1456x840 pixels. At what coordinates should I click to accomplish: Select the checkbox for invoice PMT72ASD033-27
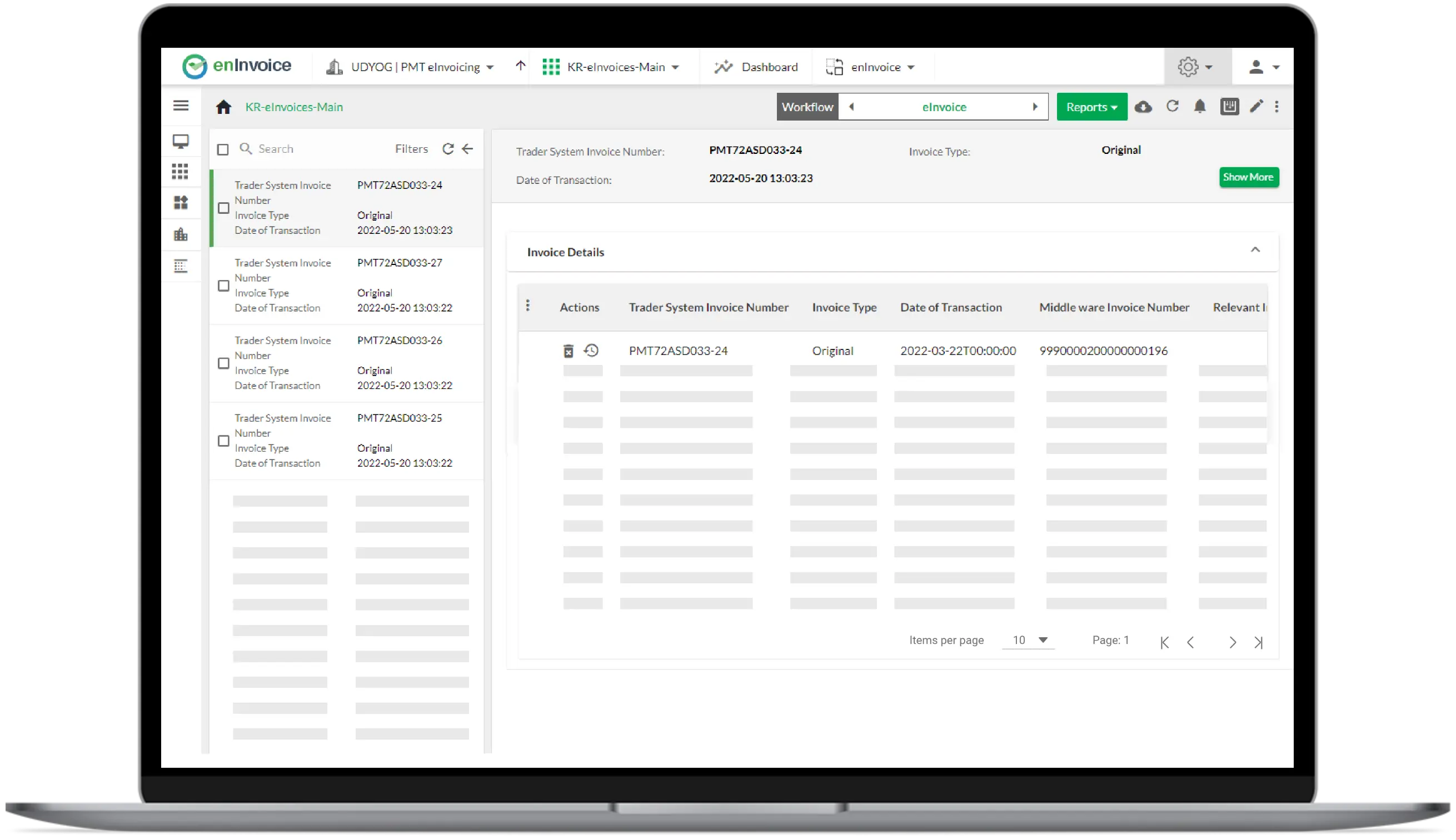(x=223, y=285)
